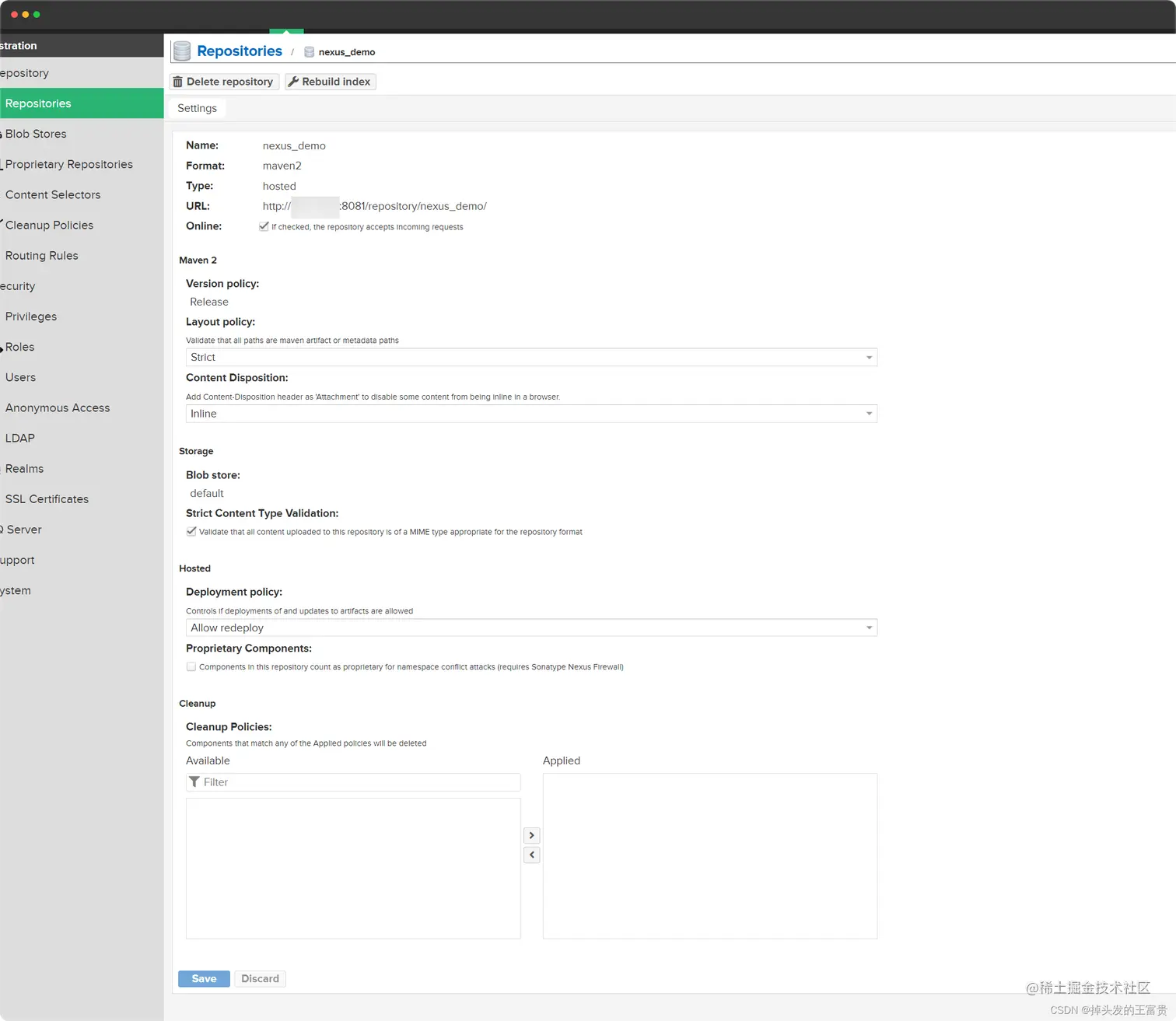Click the repository URL text

(x=375, y=206)
